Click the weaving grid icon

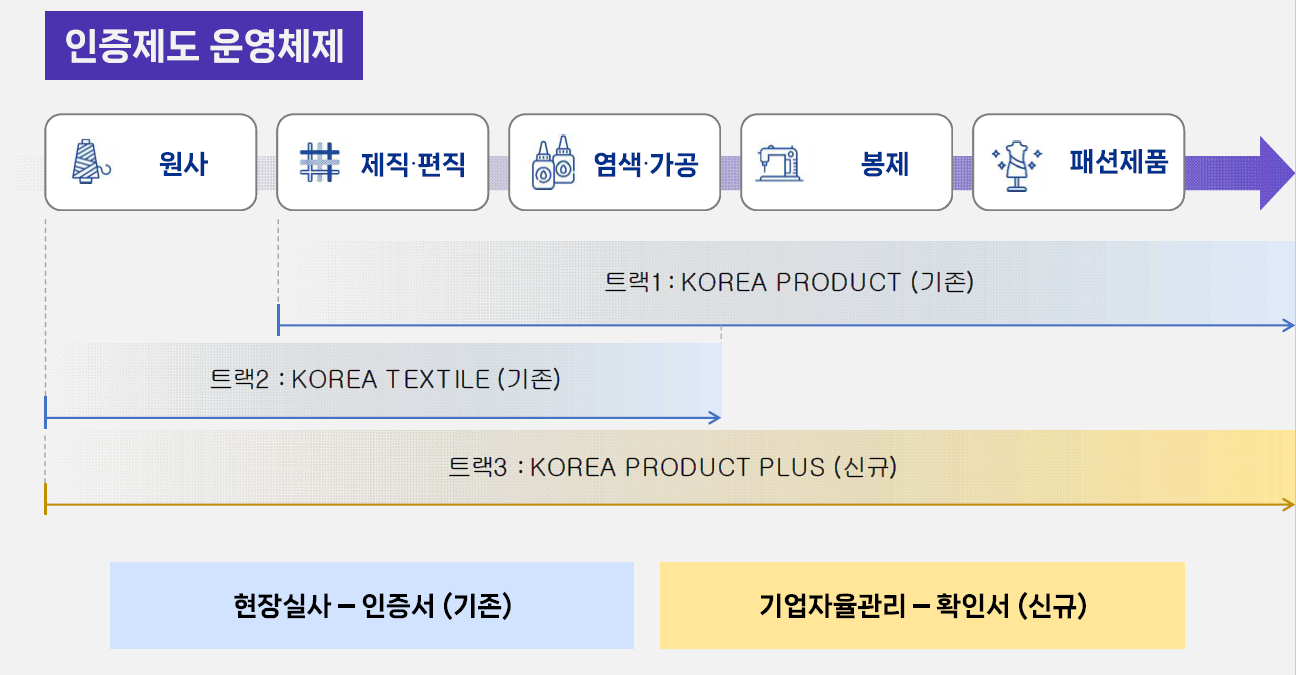coord(320,162)
